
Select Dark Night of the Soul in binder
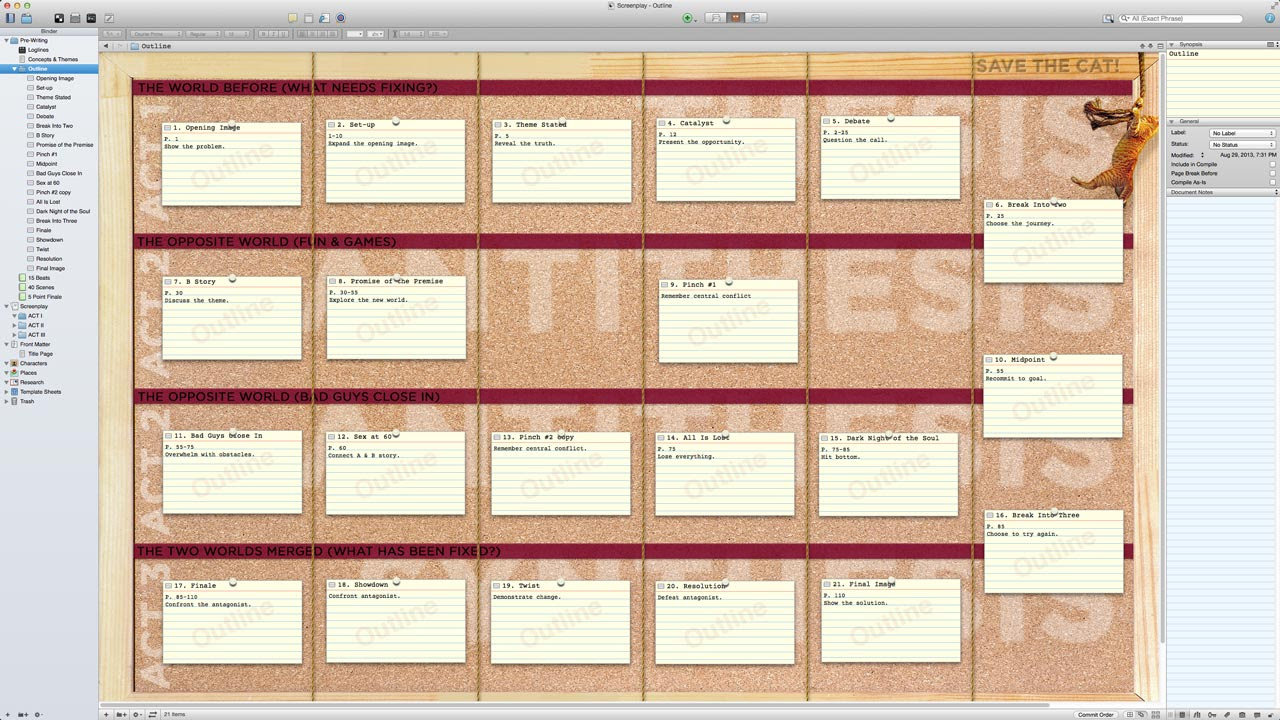pos(63,211)
